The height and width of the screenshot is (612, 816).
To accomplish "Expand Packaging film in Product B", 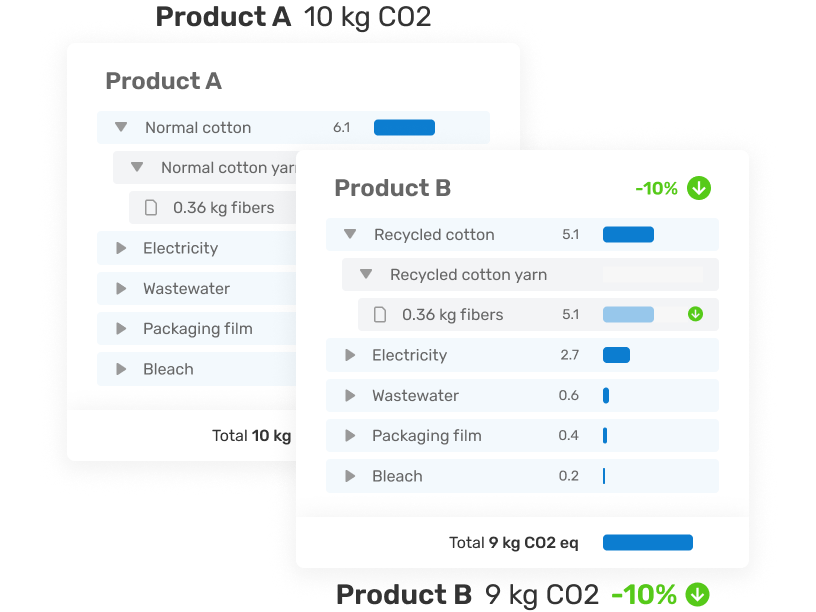I will (350, 435).
